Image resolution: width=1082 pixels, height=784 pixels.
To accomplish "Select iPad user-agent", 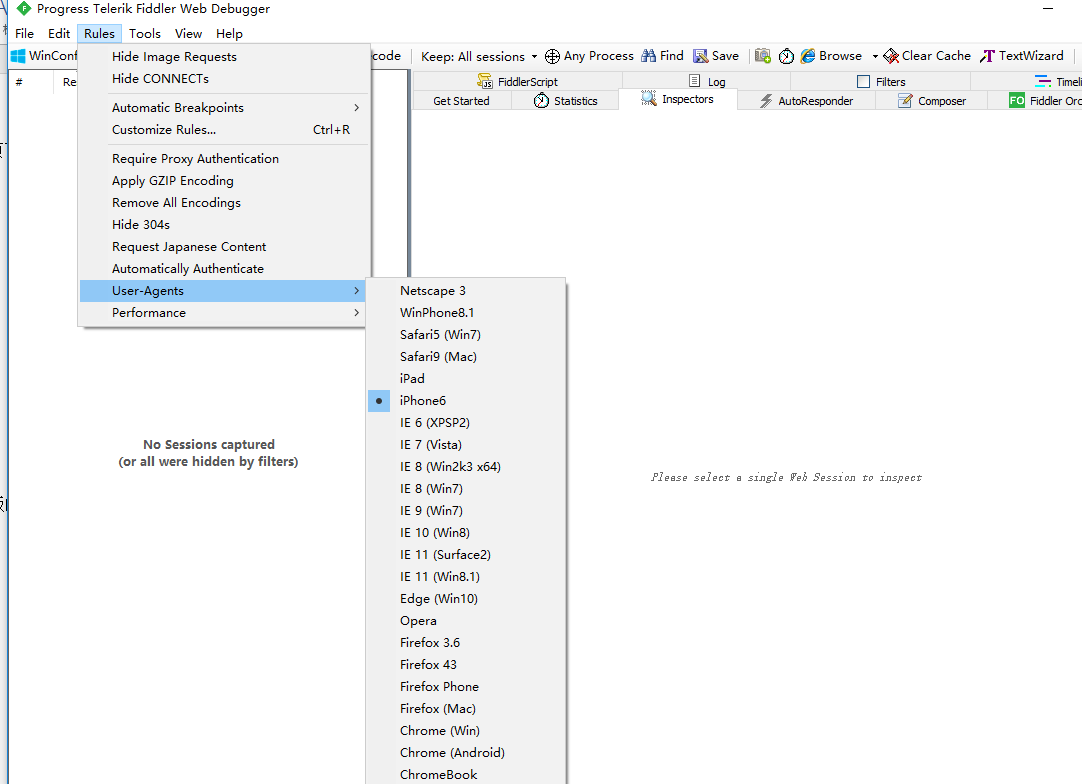I will pyautogui.click(x=466, y=379).
